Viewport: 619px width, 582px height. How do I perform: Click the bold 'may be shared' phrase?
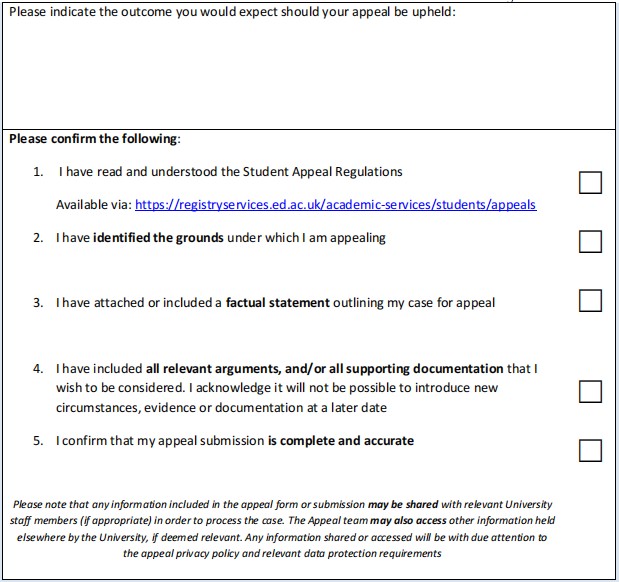tap(403, 505)
